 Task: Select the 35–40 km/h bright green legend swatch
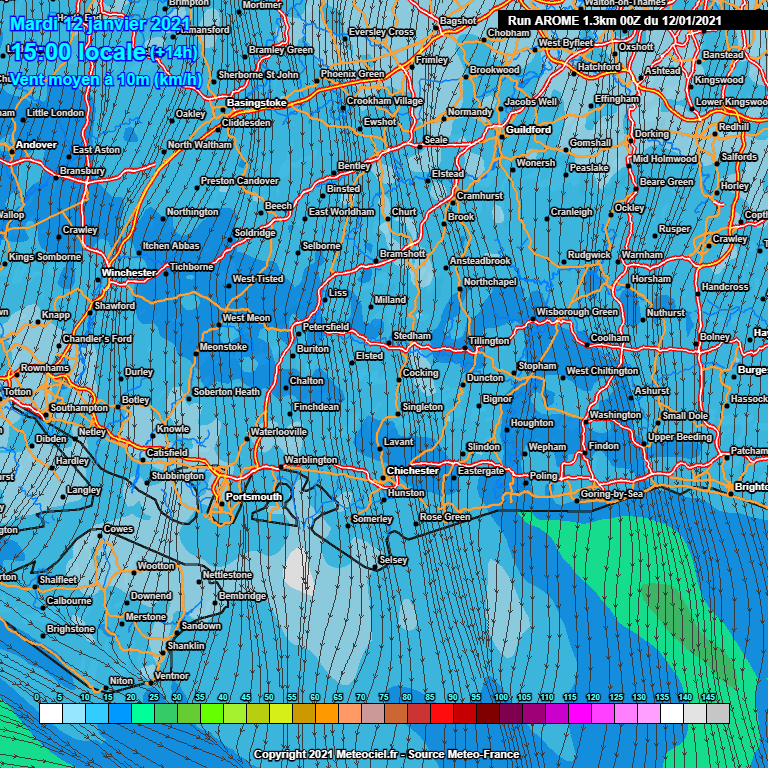212,713
